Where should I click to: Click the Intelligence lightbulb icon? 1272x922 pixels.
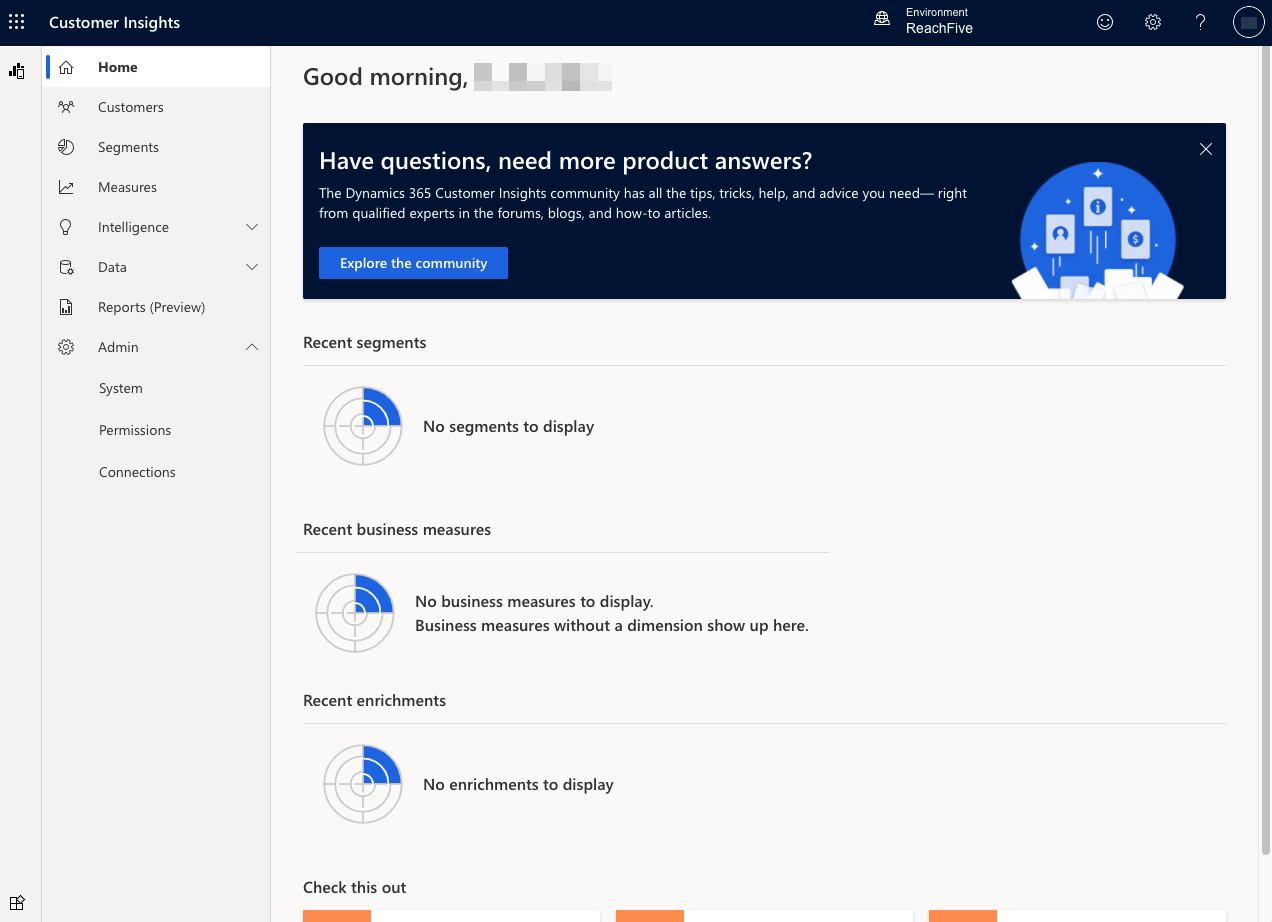[x=66, y=227]
